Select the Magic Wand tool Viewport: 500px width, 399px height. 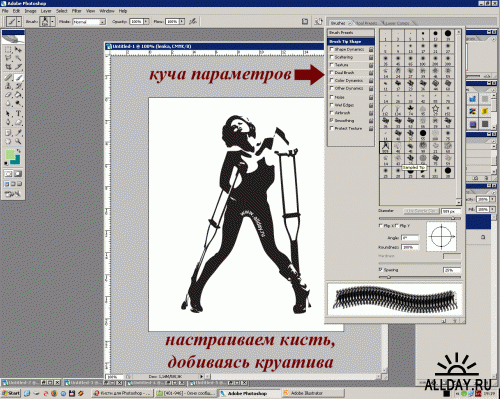[18, 58]
